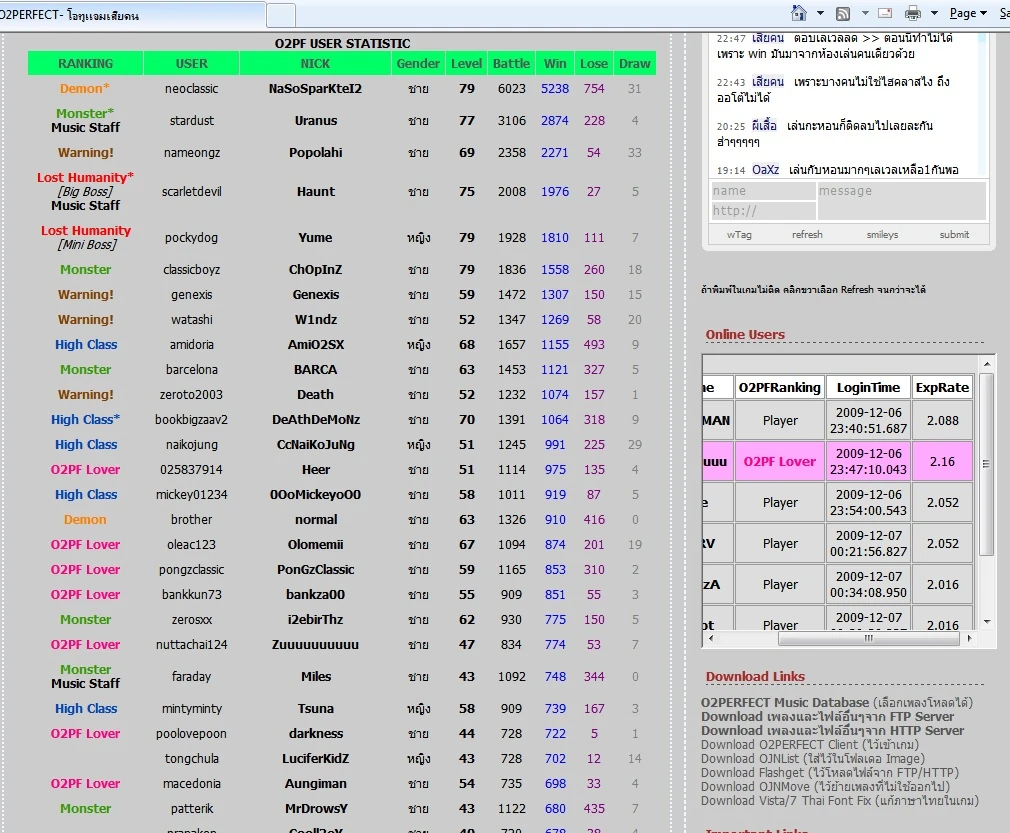The height and width of the screenshot is (833, 1010).
Task: Click the online users vertical scrollbar thumb
Action: click(986, 464)
